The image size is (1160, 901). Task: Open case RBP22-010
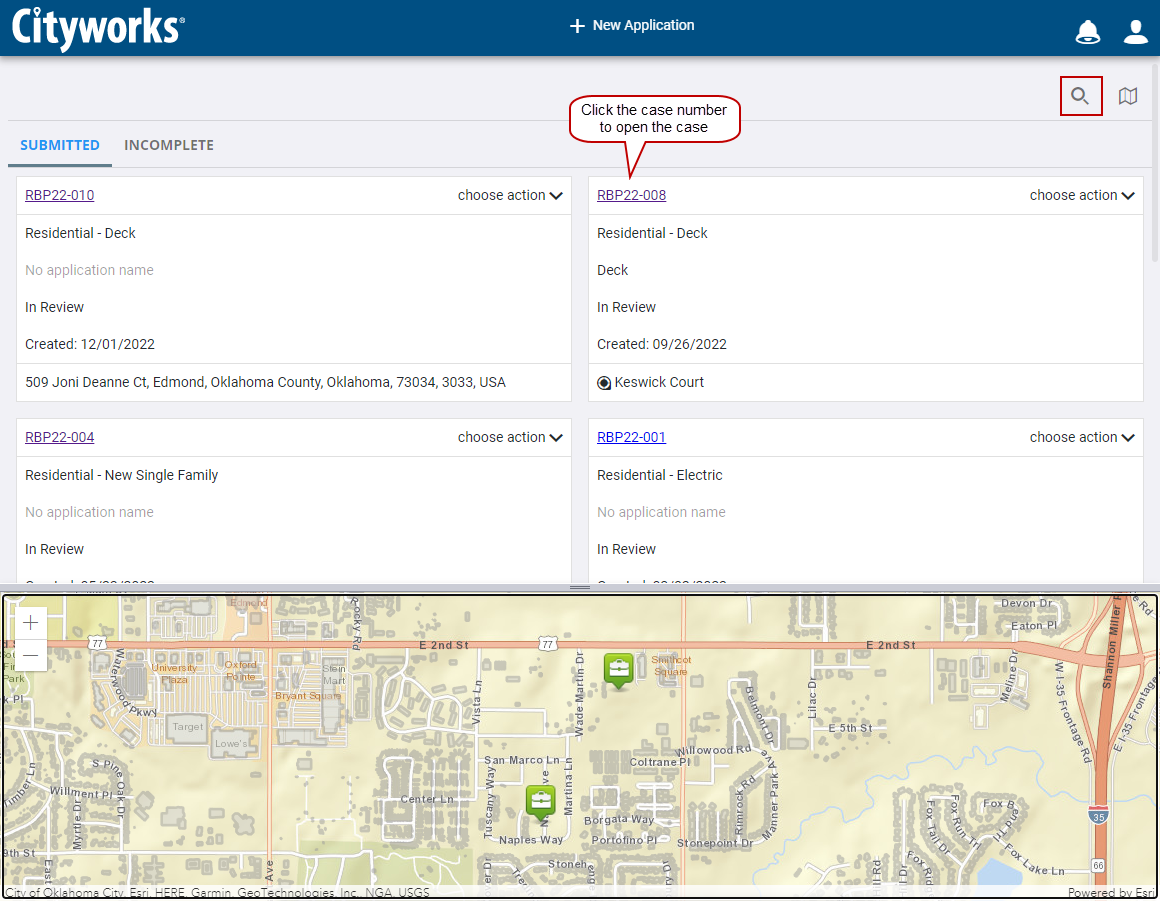(x=60, y=195)
